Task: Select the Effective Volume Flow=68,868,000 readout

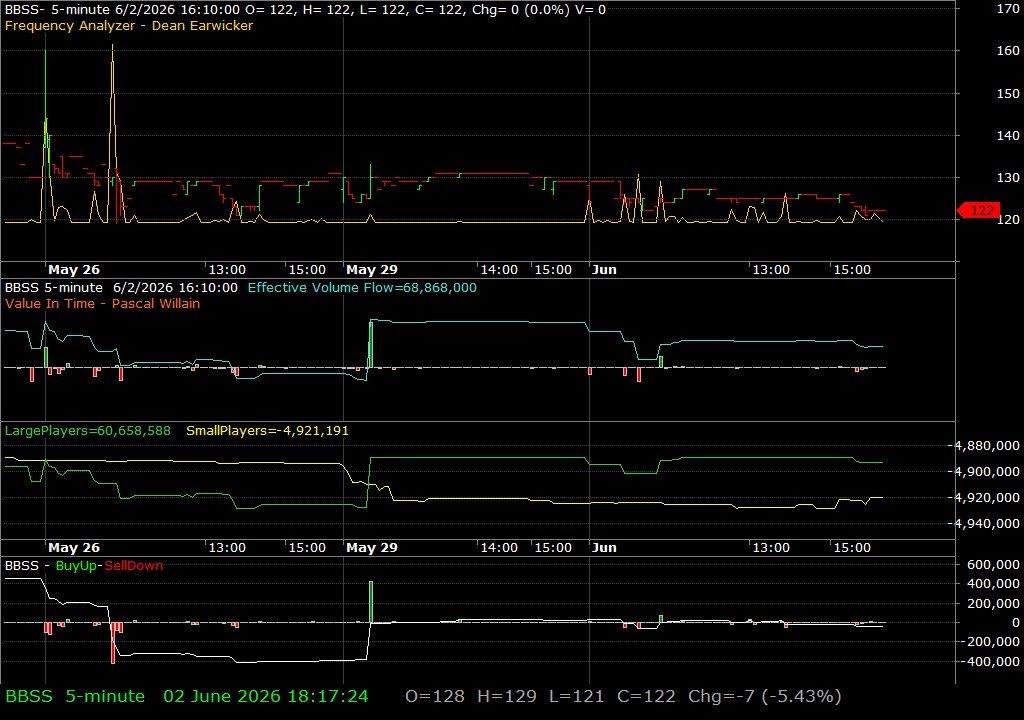Action: (x=362, y=287)
